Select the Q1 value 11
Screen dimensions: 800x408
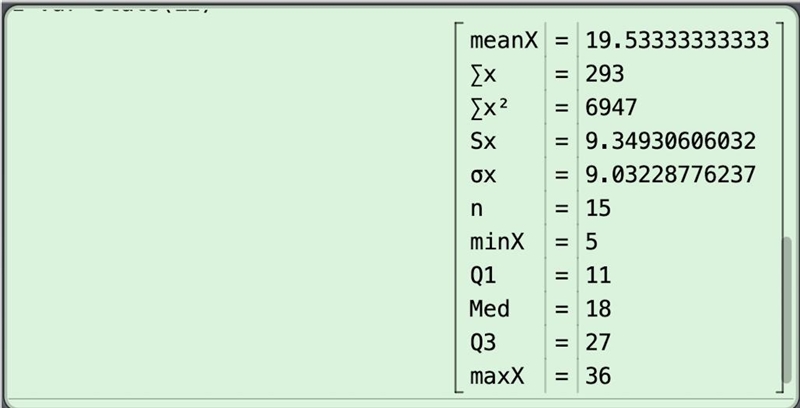click(598, 275)
